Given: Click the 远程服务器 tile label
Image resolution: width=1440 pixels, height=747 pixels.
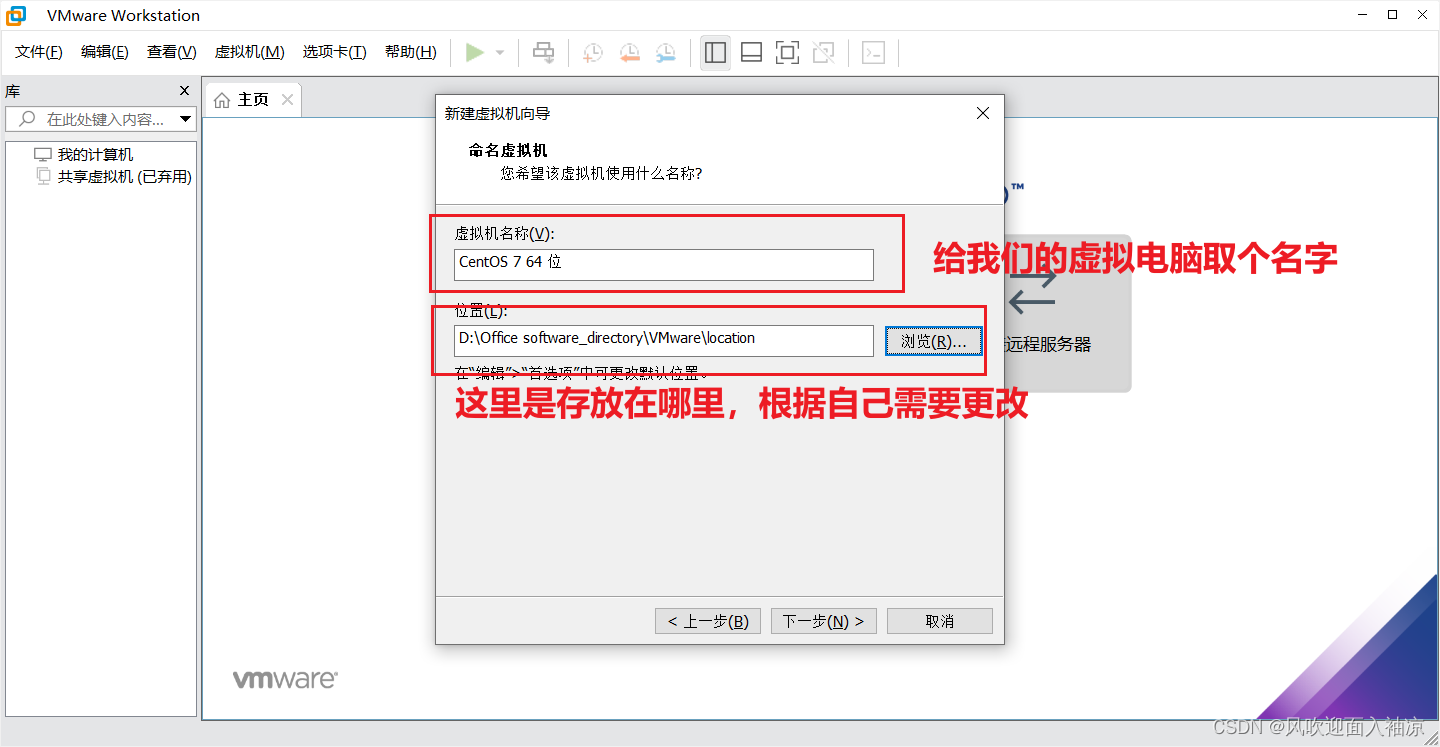Looking at the screenshot, I should (1048, 344).
